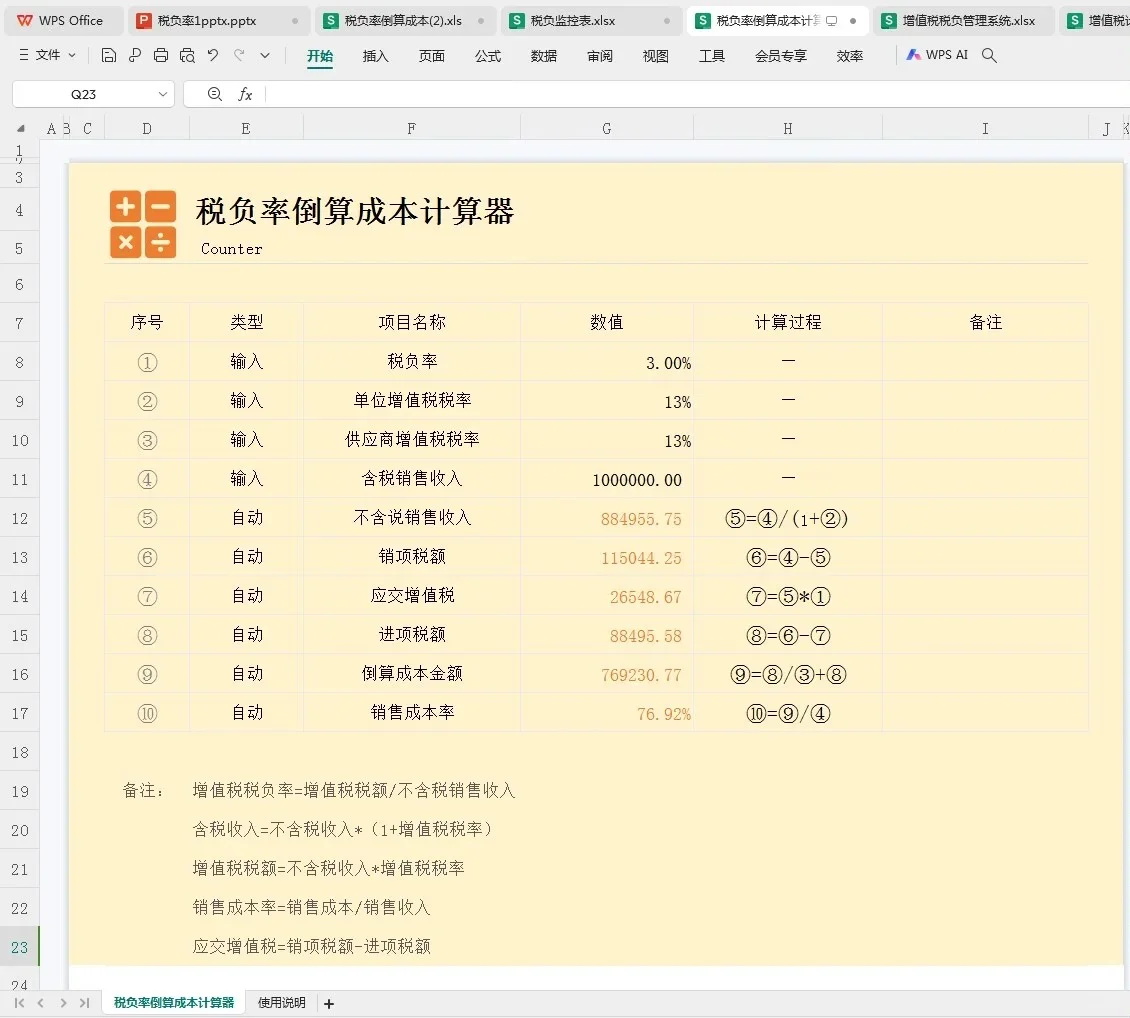Image resolution: width=1130 pixels, height=1018 pixels.
Task: Expand the Name Box dropdown arrow
Action: [163, 94]
